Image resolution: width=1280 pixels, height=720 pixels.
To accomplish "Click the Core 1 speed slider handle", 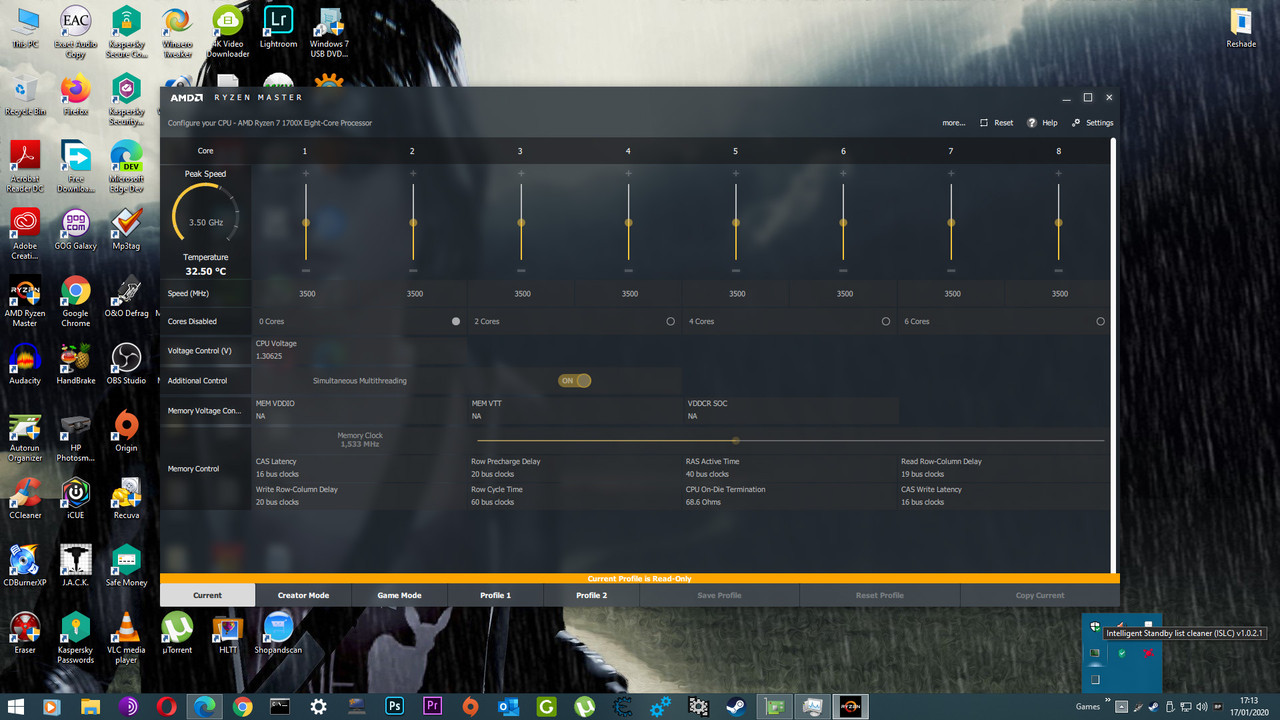I will click(x=305, y=223).
